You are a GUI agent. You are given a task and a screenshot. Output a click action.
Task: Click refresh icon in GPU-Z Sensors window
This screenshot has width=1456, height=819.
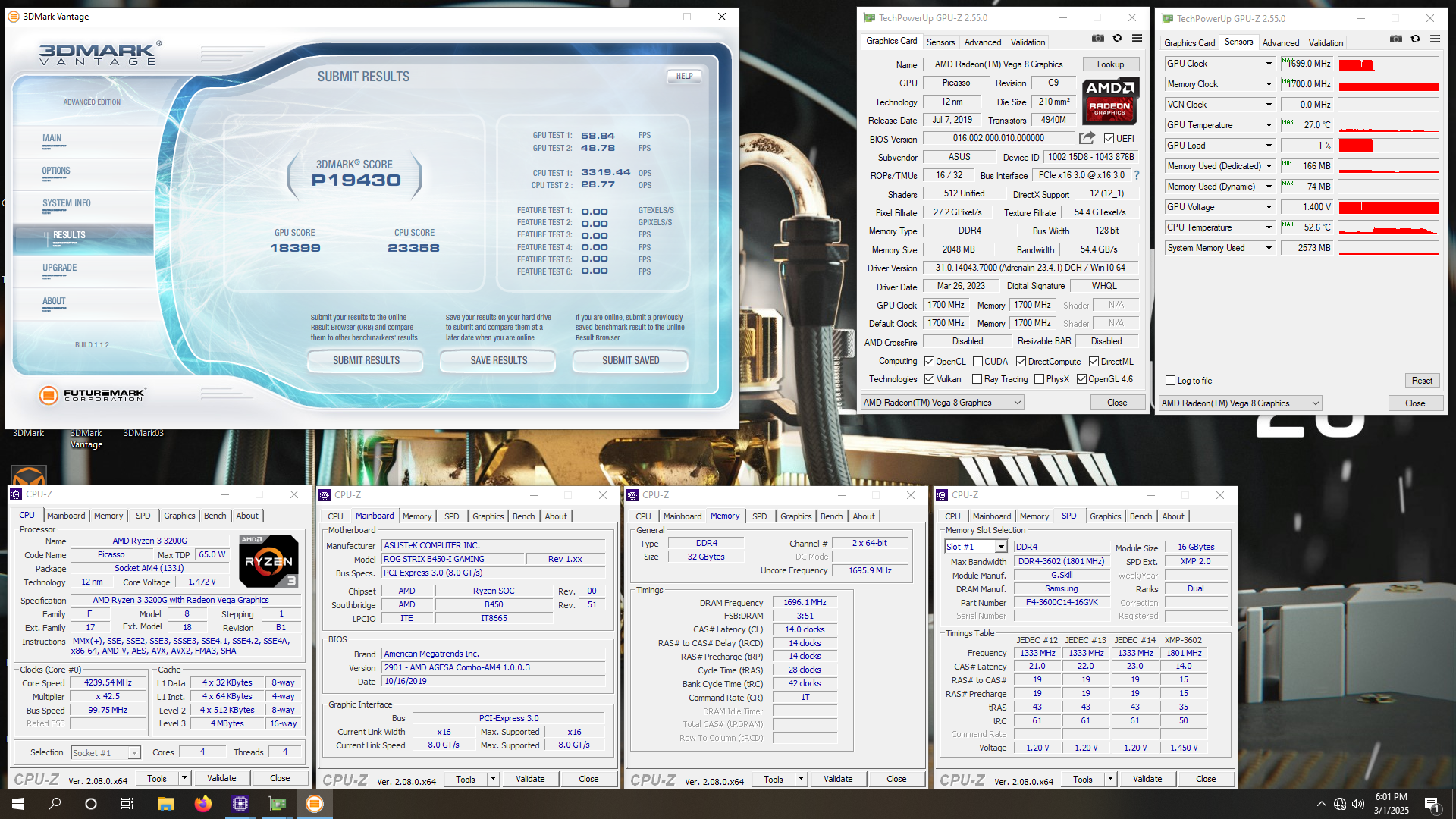1415,39
